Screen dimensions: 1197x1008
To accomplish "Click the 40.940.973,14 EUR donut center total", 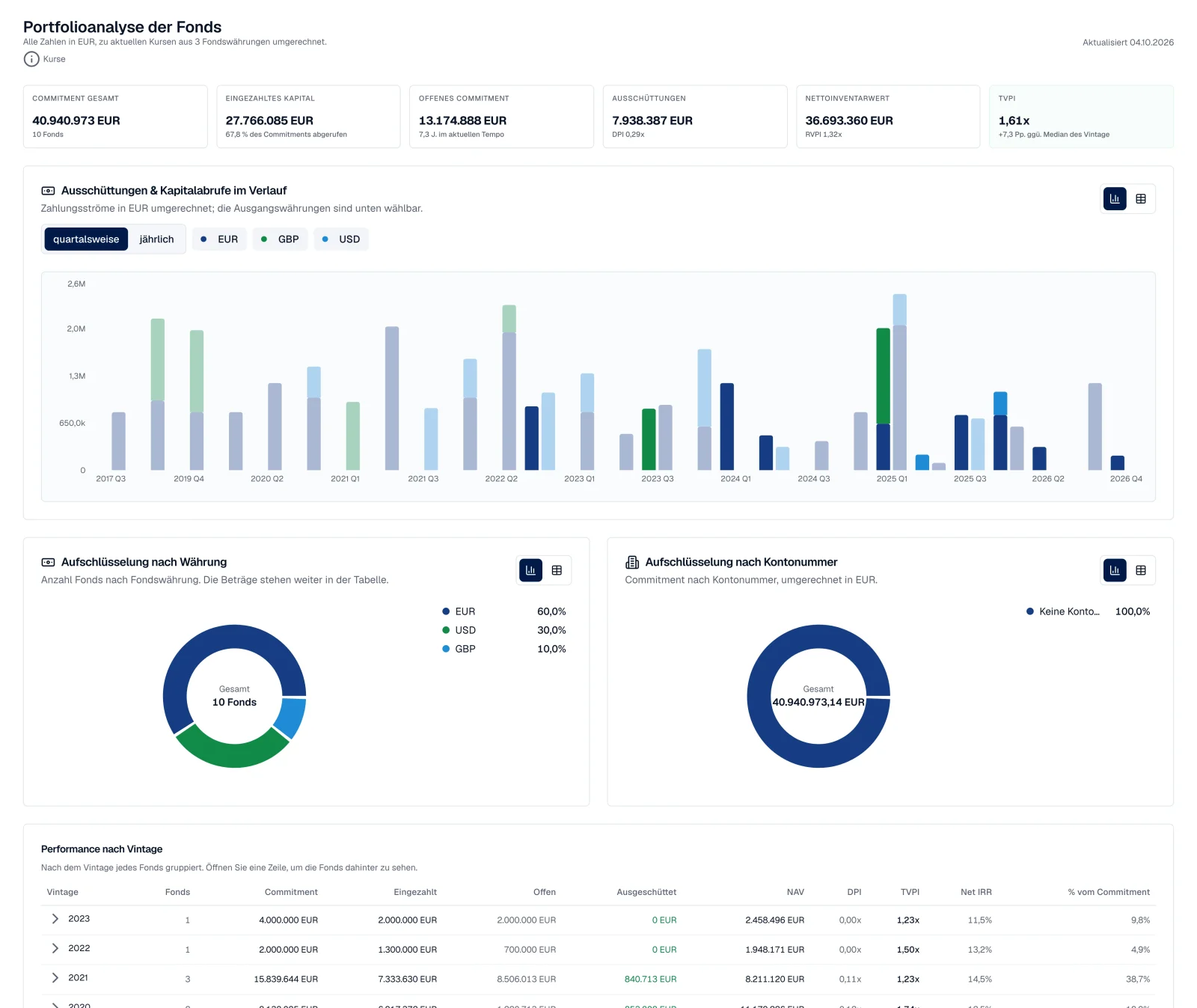I will [818, 702].
